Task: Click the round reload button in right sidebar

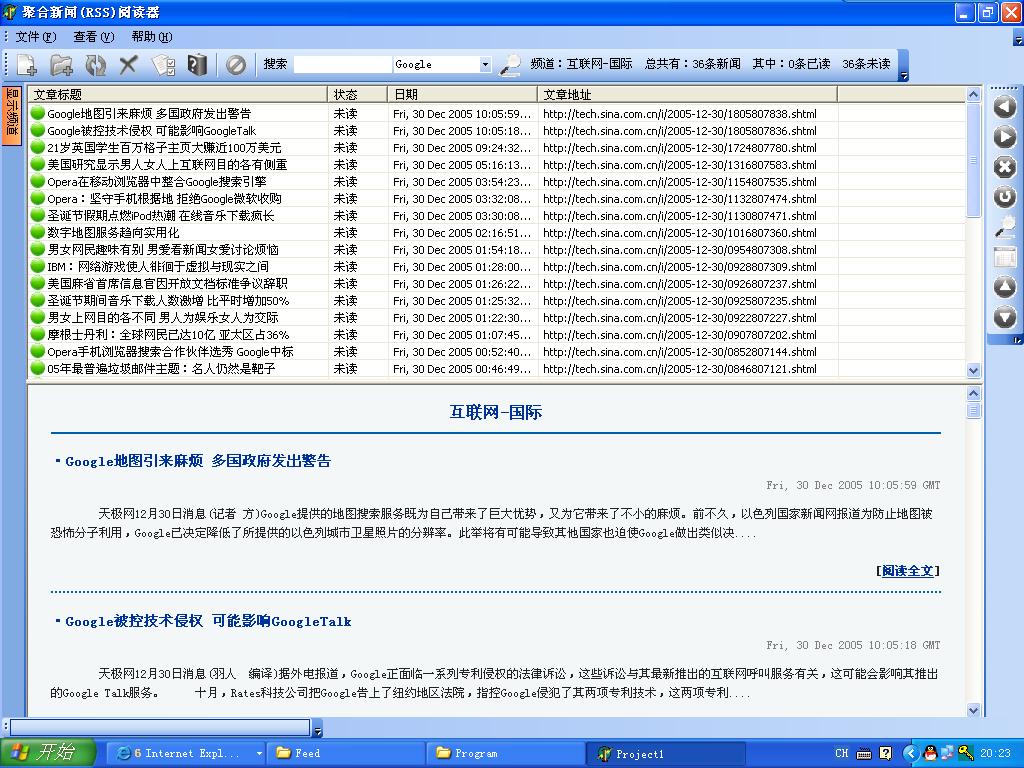Action: (x=1004, y=197)
